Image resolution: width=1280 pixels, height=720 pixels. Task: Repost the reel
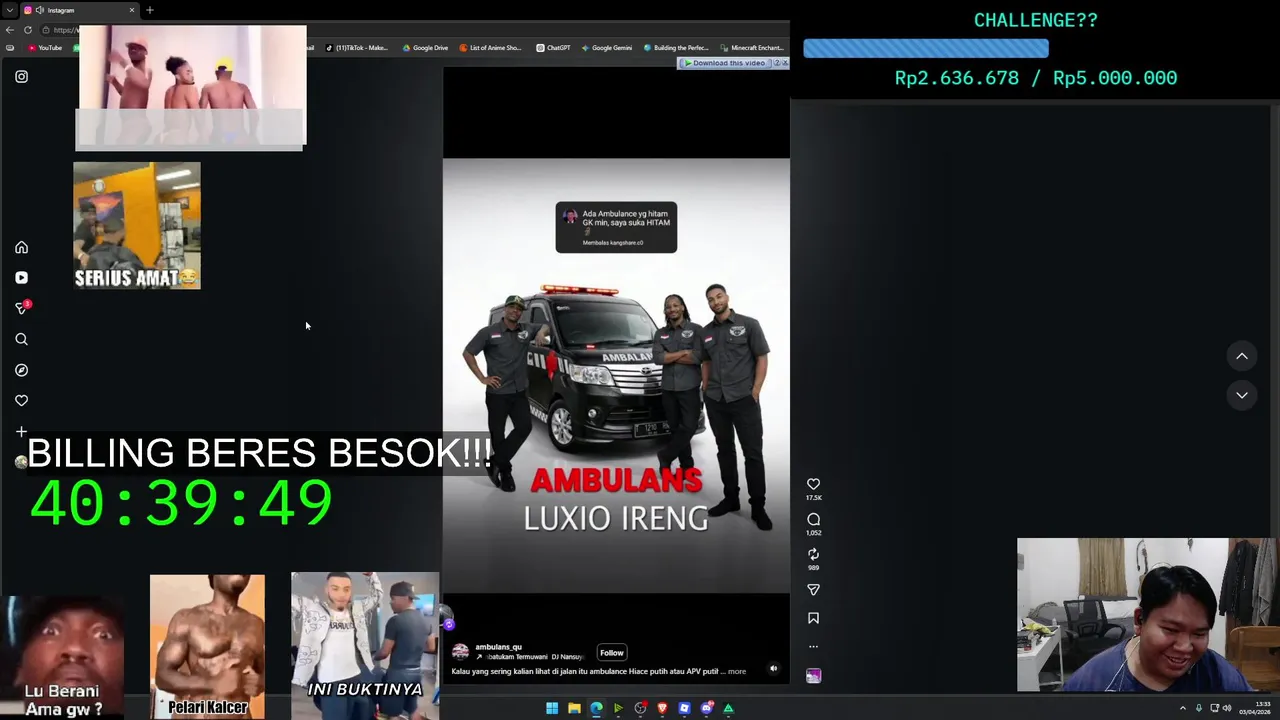[813, 554]
